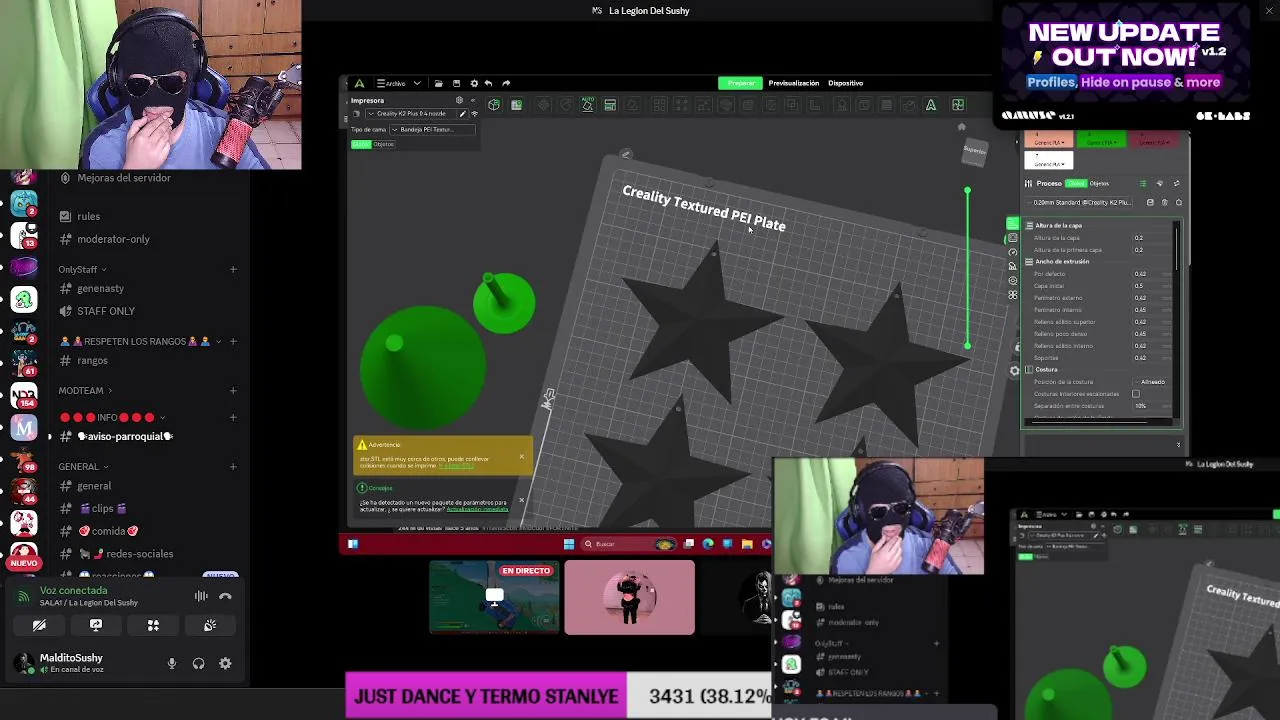This screenshot has height=720, width=1280.
Task: Collapse the Impresora panel chevron
Action: pyautogui.click(x=473, y=100)
